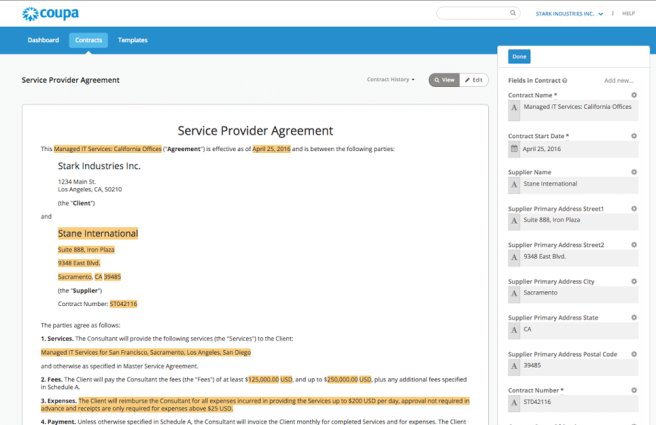
Task: Click help icon next to Fields in Contract
Action: coord(565,80)
